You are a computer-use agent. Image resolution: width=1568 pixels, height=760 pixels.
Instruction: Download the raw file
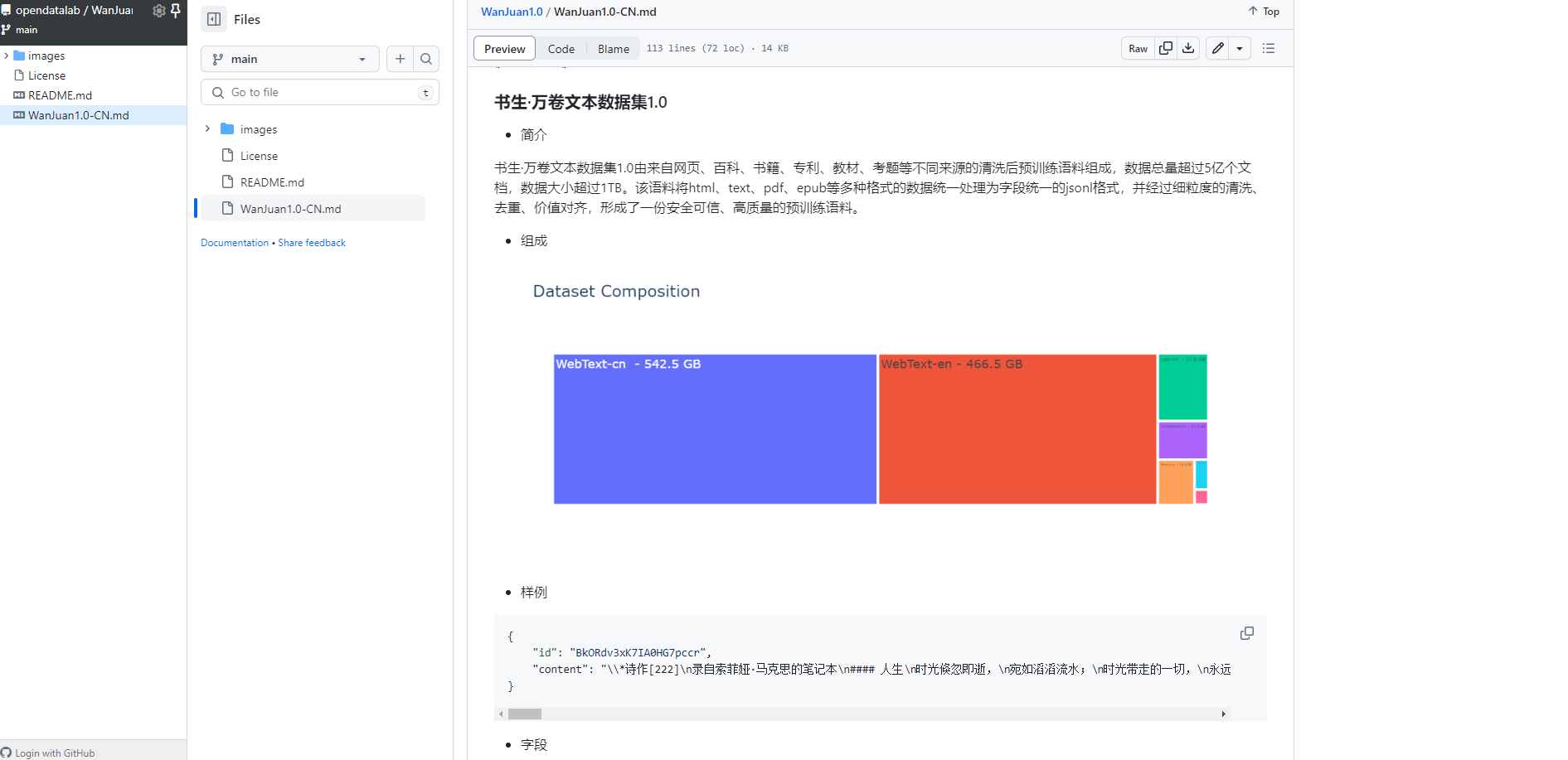click(1188, 48)
